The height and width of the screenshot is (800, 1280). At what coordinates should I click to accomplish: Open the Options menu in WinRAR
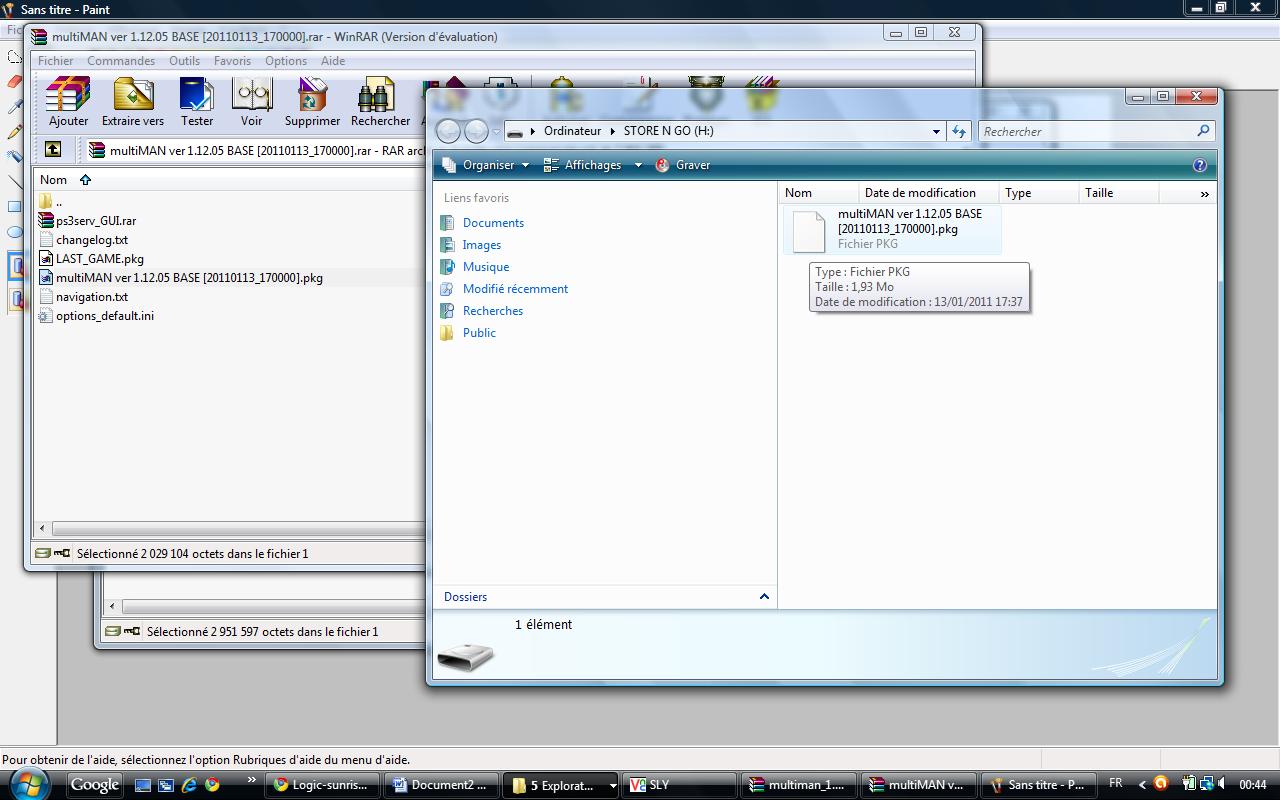click(x=286, y=61)
